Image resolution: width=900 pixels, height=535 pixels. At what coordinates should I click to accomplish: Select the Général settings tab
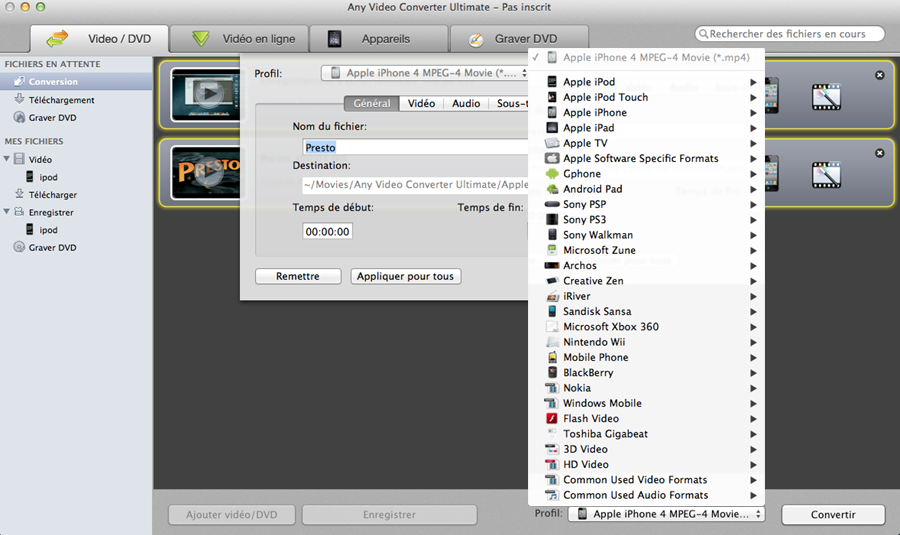371,103
